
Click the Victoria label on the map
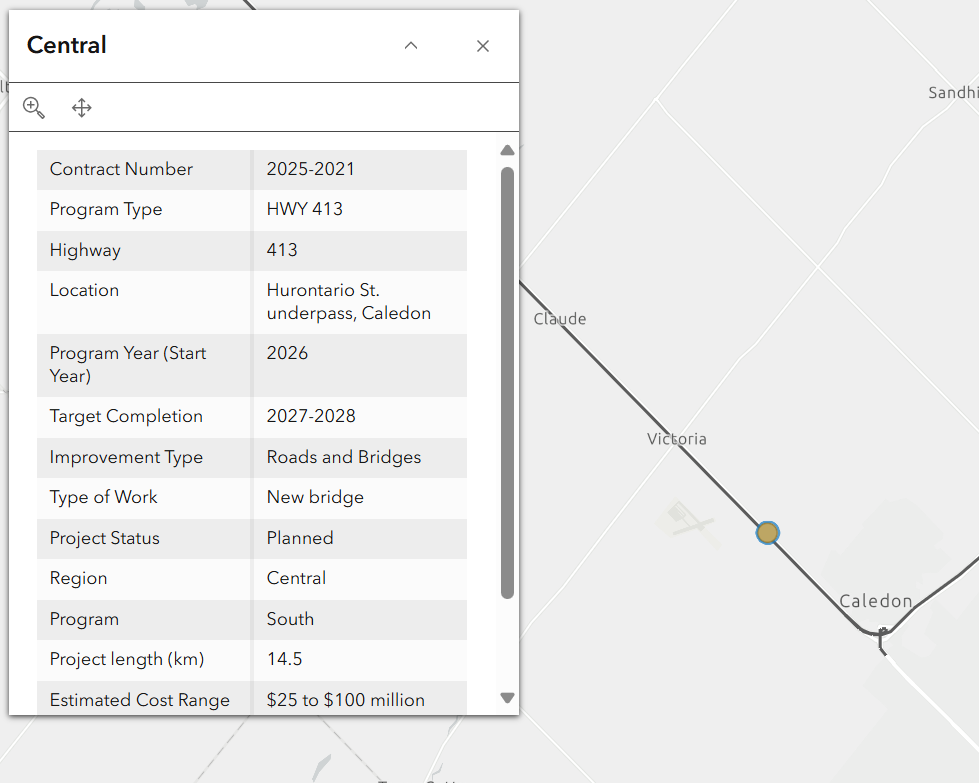pos(677,439)
